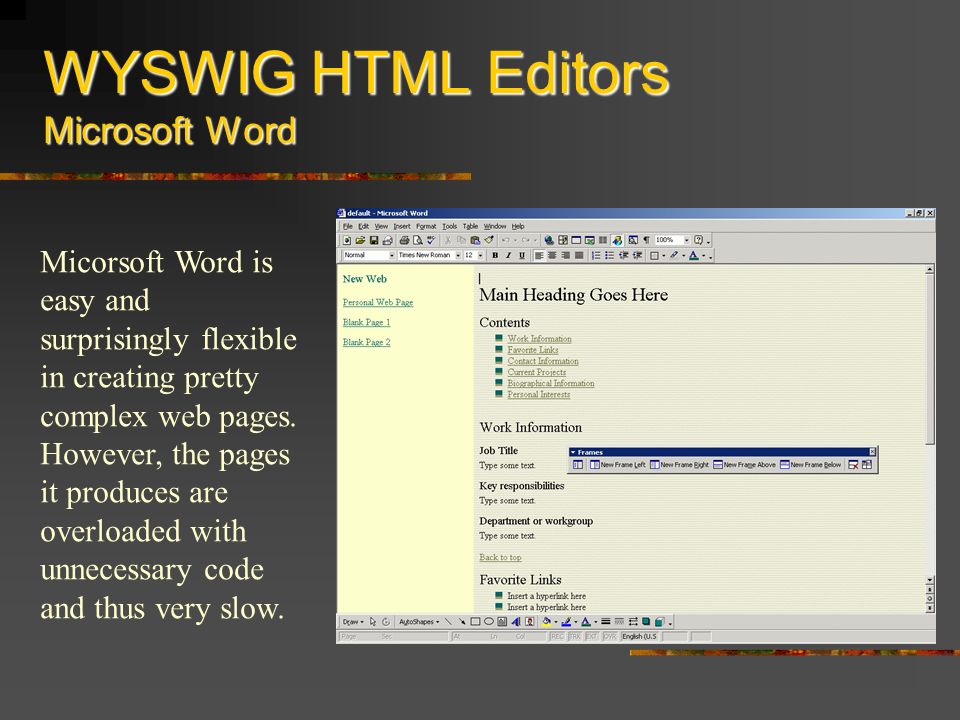Toggle Underline formatting
The image size is (960, 720).
pos(522,256)
